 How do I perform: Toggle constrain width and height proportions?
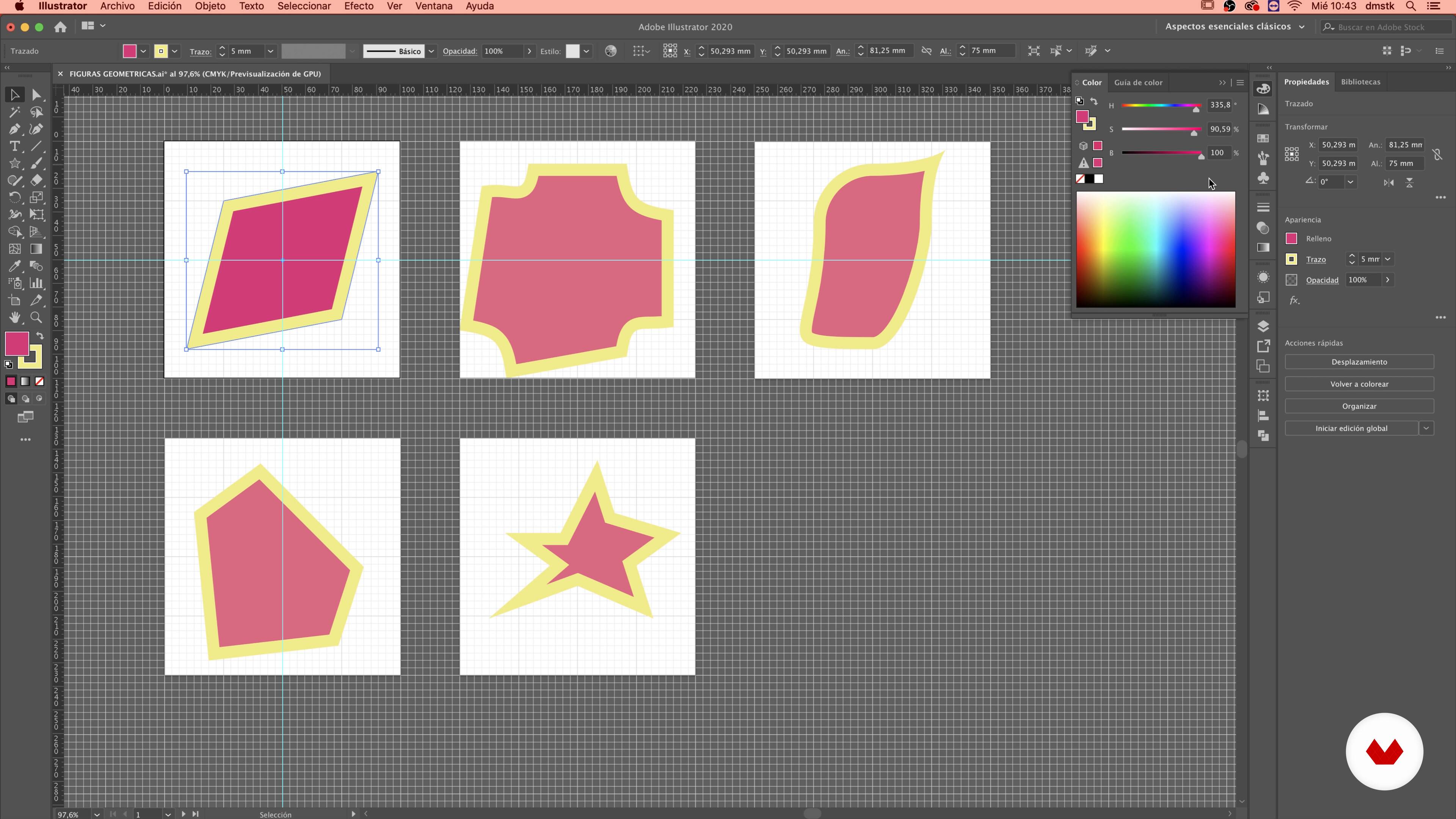pyautogui.click(x=926, y=51)
